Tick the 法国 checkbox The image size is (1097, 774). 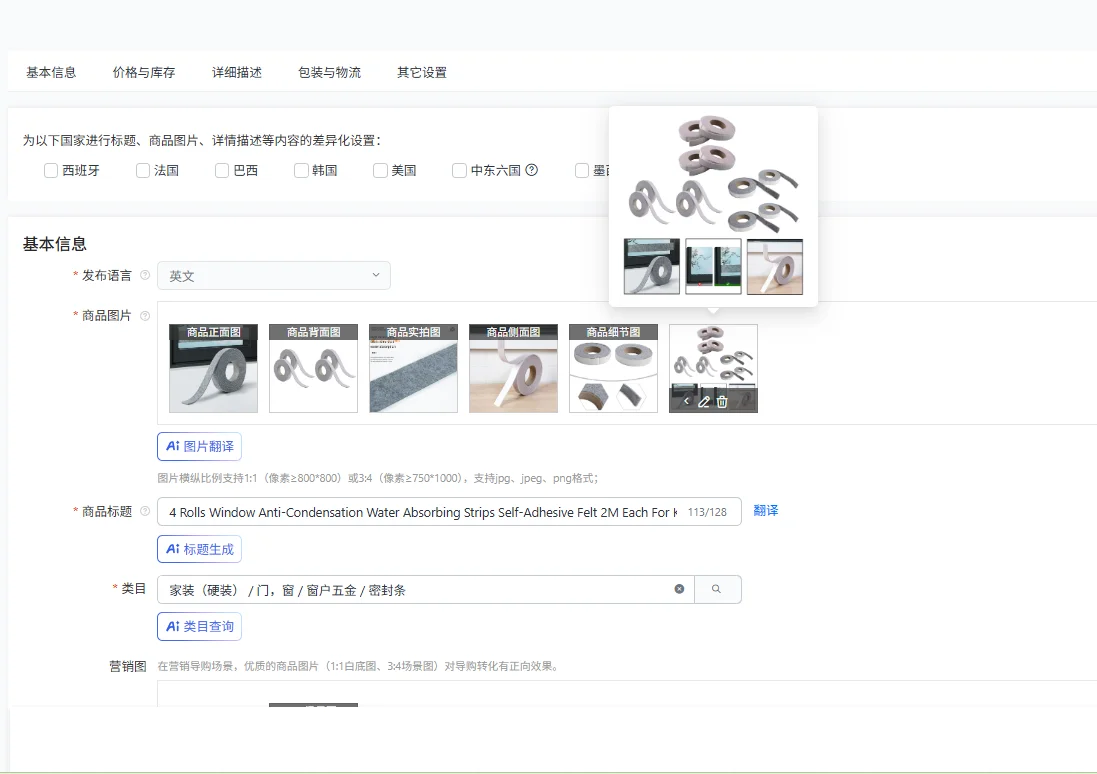(143, 170)
